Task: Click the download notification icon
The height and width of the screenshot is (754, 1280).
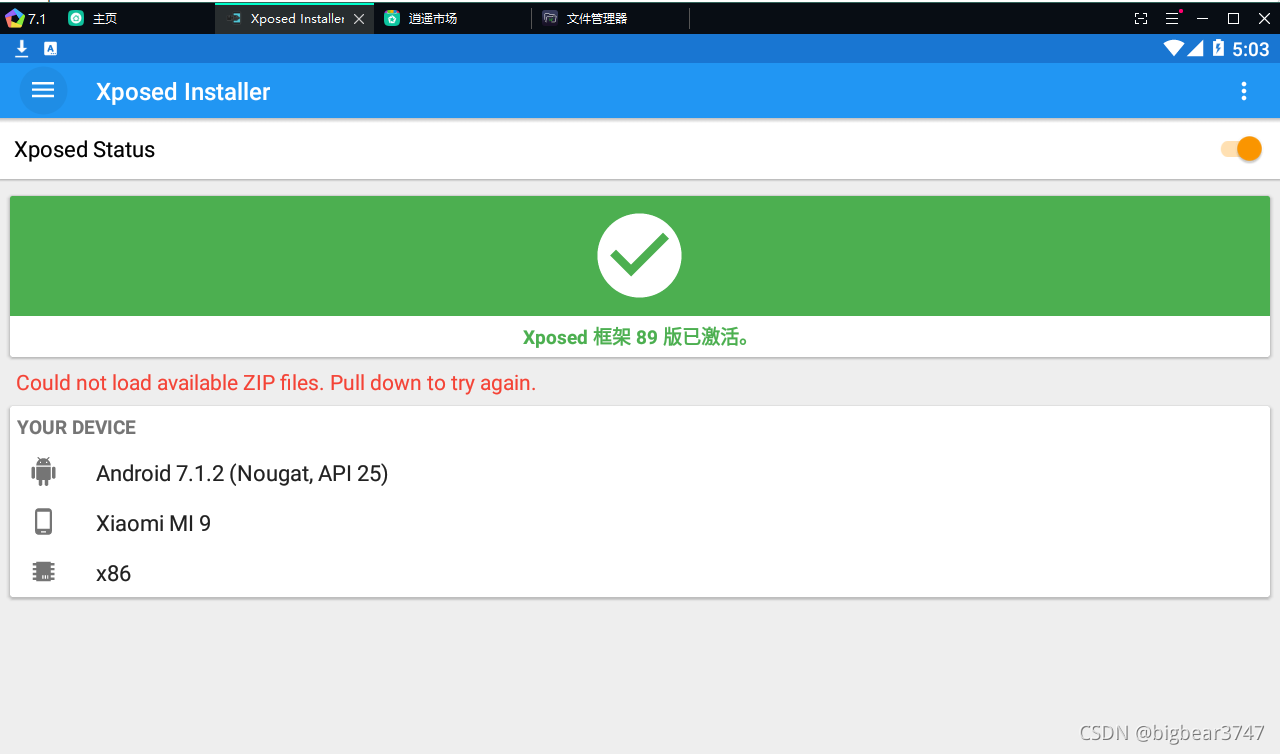Action: click(x=22, y=48)
